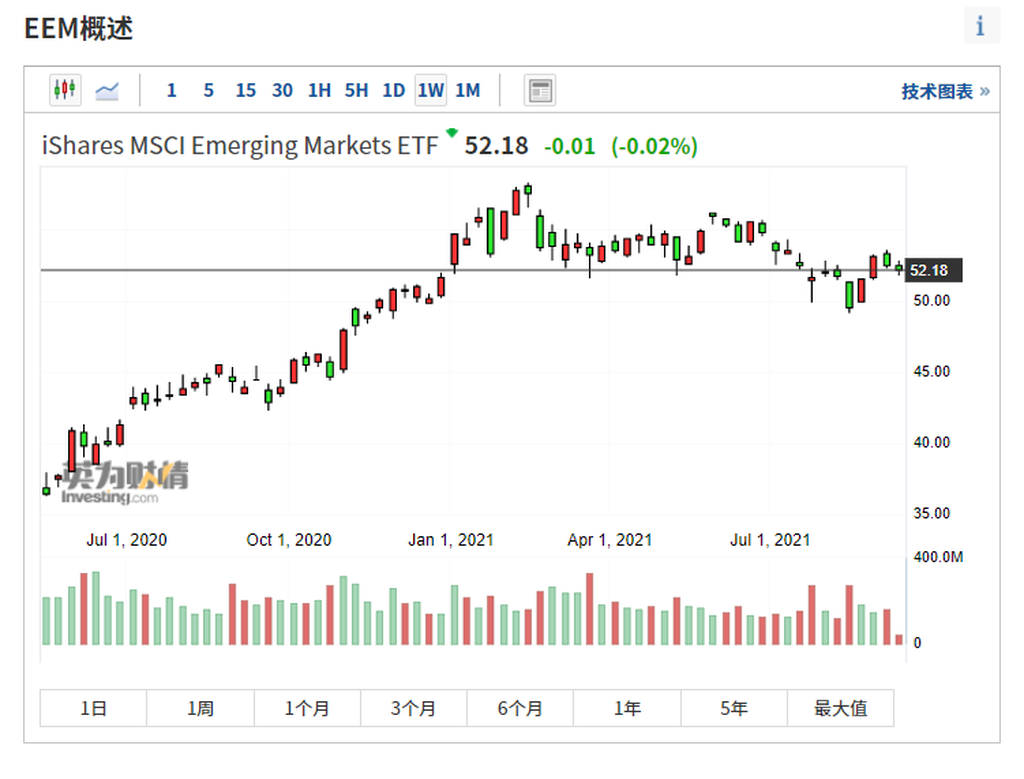Image resolution: width=1024 pixels, height=779 pixels.
Task: Click the EEM概述 heading
Action: tap(78, 29)
